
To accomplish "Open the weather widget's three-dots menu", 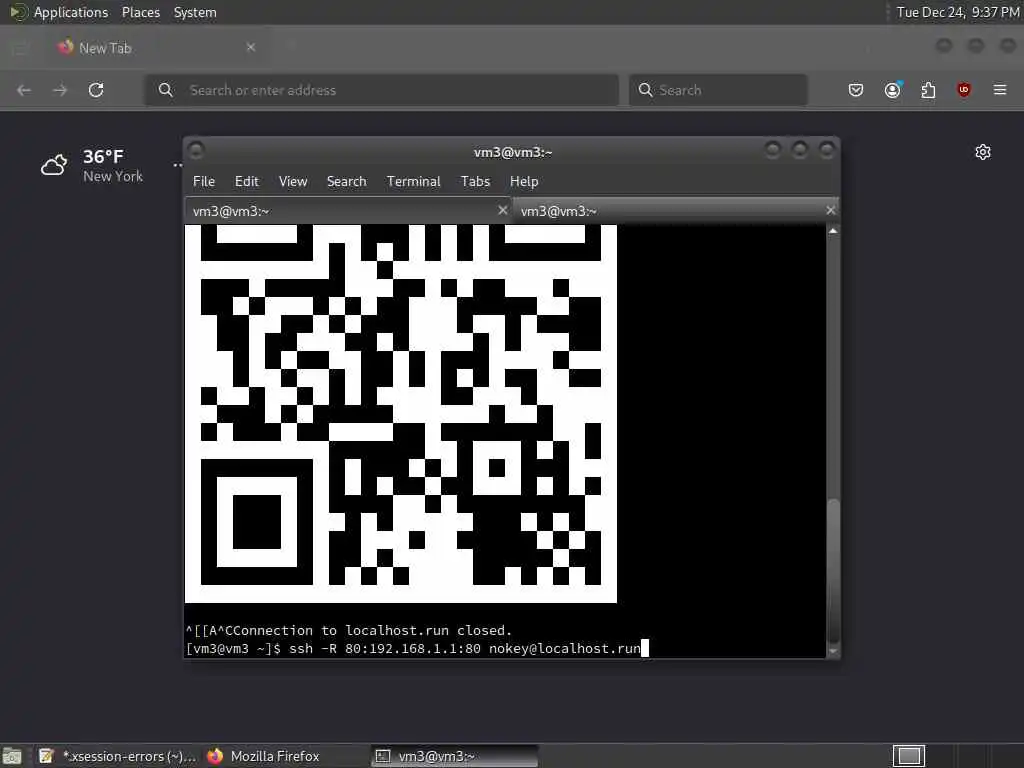I will click(178, 165).
